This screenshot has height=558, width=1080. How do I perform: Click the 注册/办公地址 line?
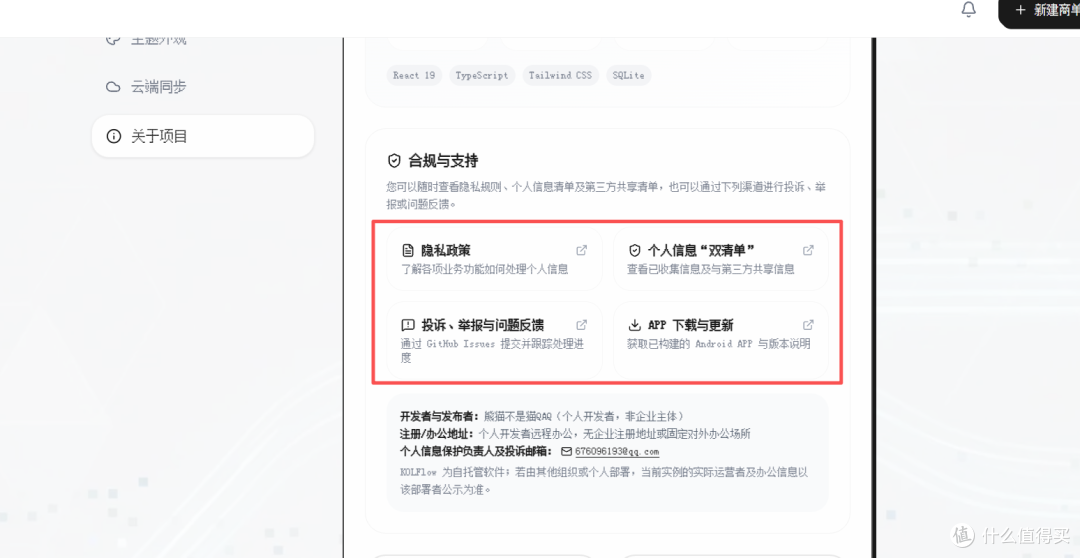pyautogui.click(x=575, y=434)
